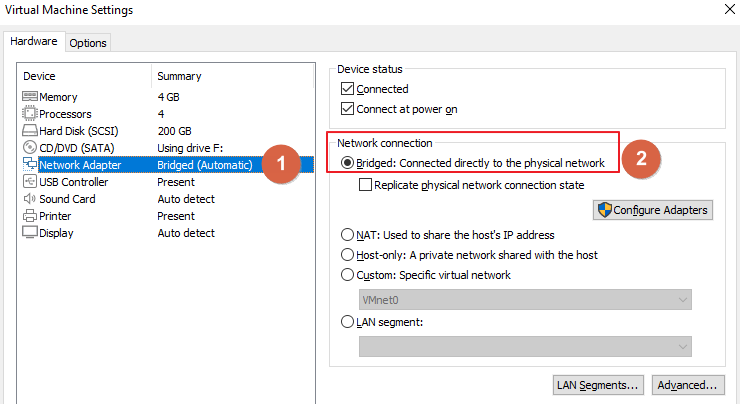Select the Processors chip icon
The height and width of the screenshot is (404, 740).
[29, 113]
